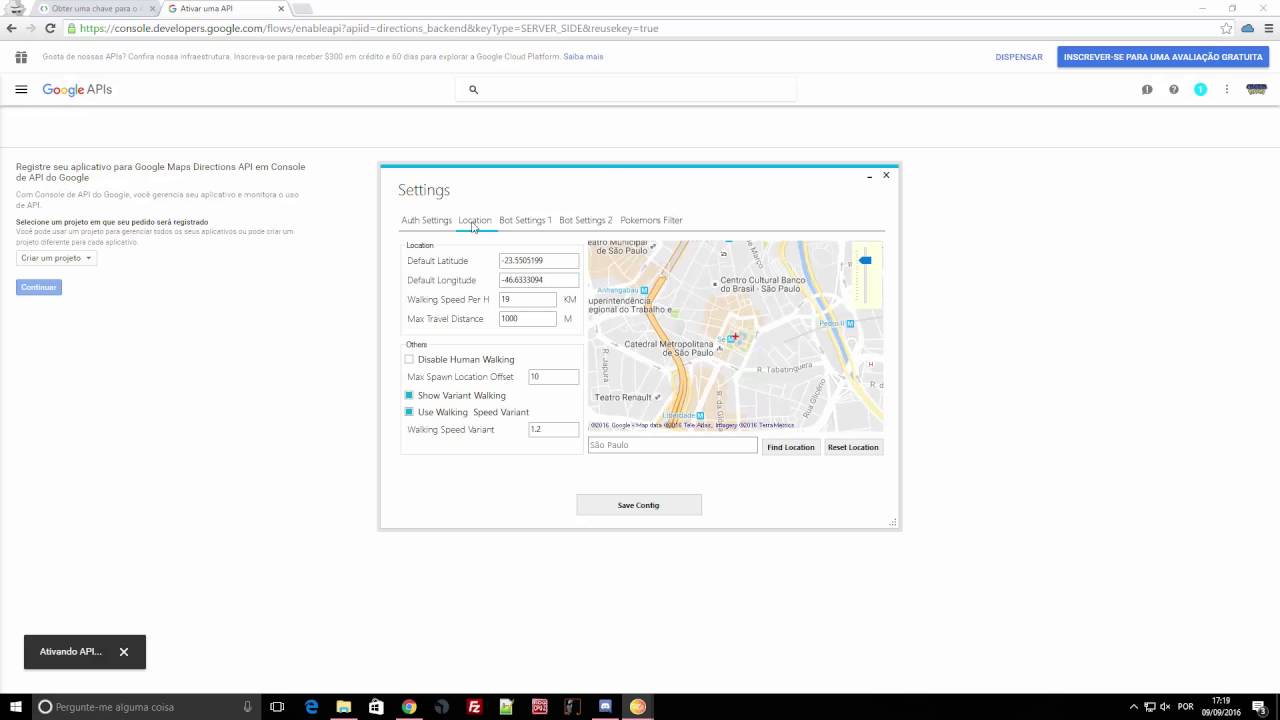This screenshot has width=1280, height=720.
Task: Click the Continuar button
Action: [39, 287]
